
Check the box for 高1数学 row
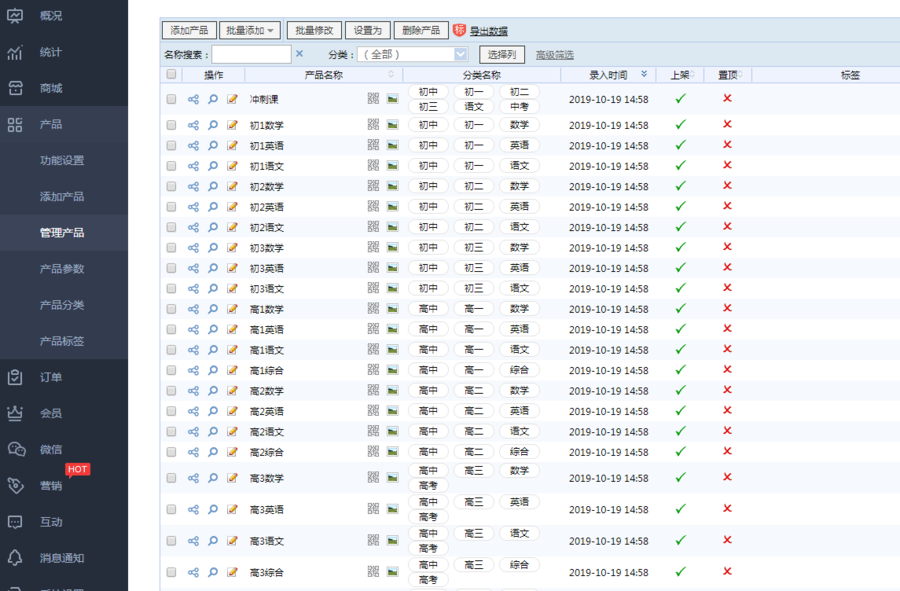[171, 309]
